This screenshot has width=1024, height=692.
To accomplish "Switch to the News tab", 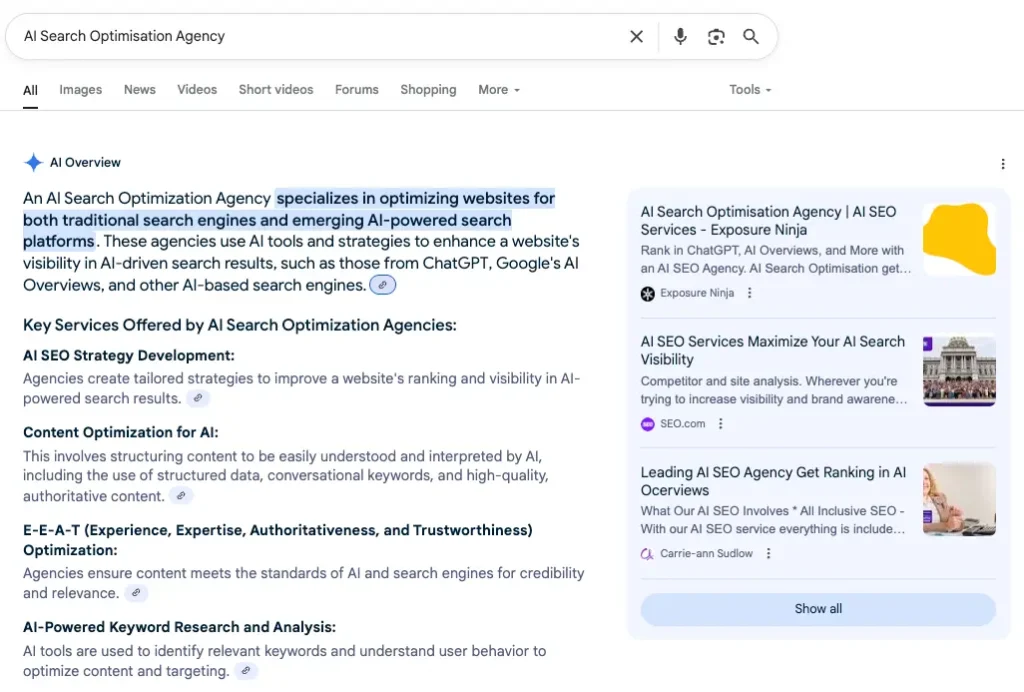I will (x=140, y=90).
